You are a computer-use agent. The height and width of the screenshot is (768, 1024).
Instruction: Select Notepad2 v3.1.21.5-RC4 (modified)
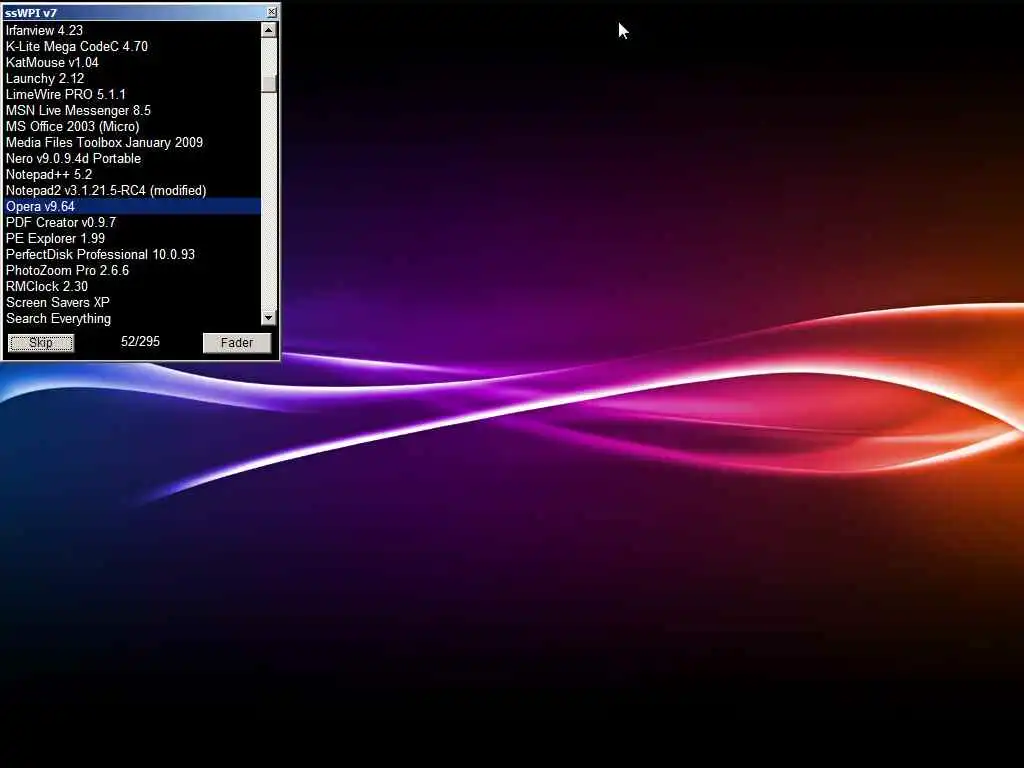(133, 190)
